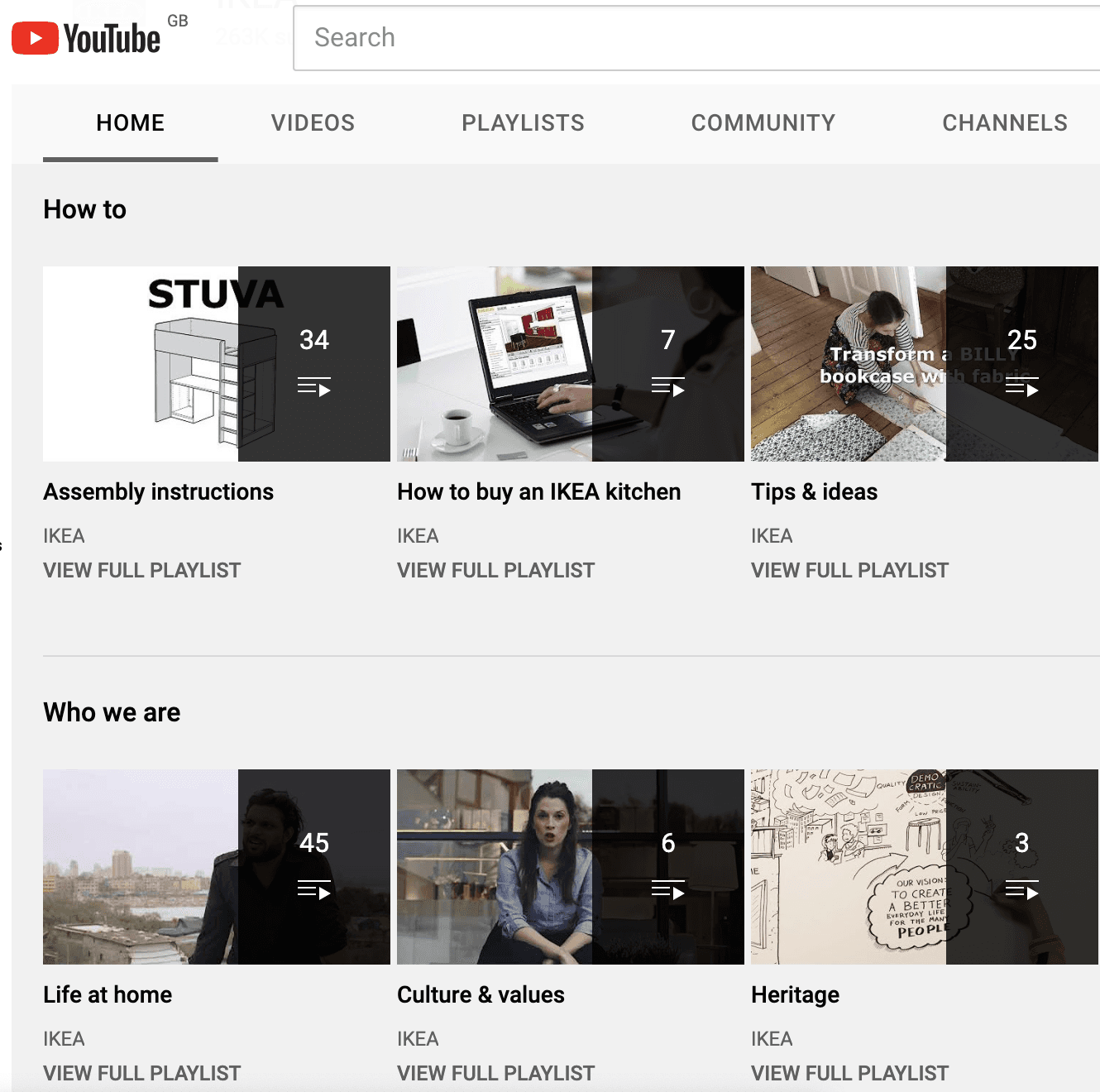1100x1092 pixels.
Task: Click IKEA channel name under Heritage
Action: tap(772, 1039)
